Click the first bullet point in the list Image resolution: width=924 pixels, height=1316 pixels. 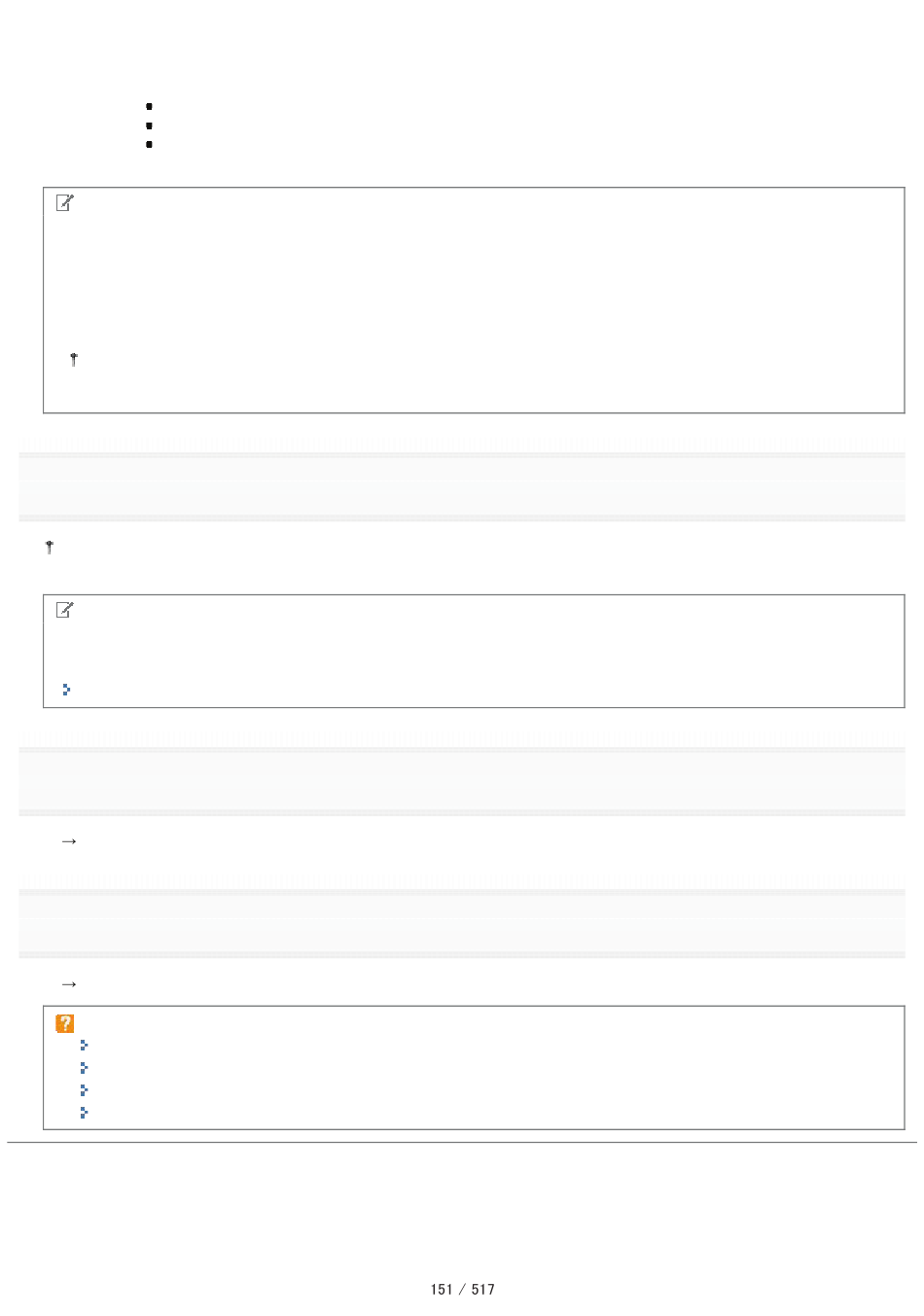click(150, 105)
